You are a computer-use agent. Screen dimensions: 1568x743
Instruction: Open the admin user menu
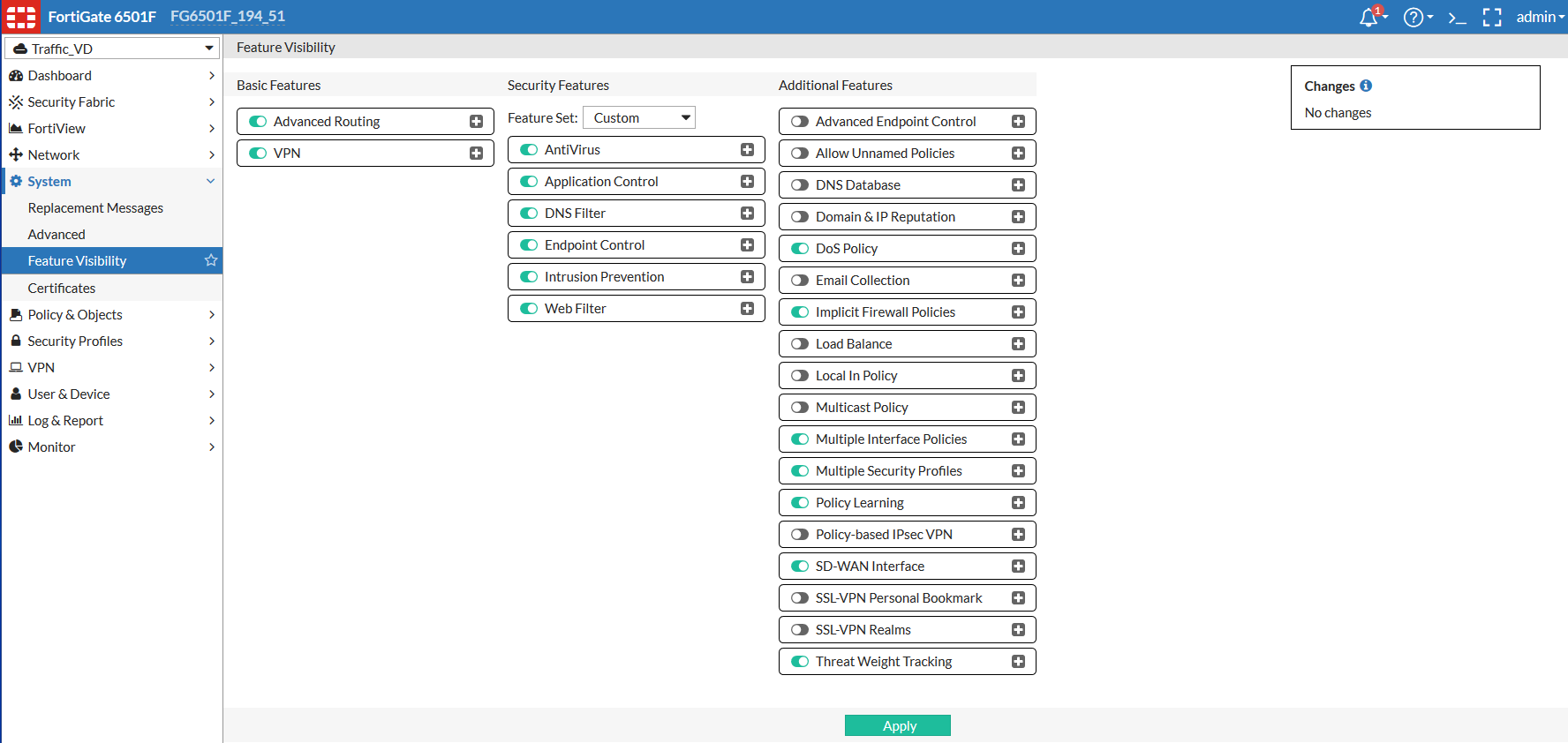coord(1540,17)
